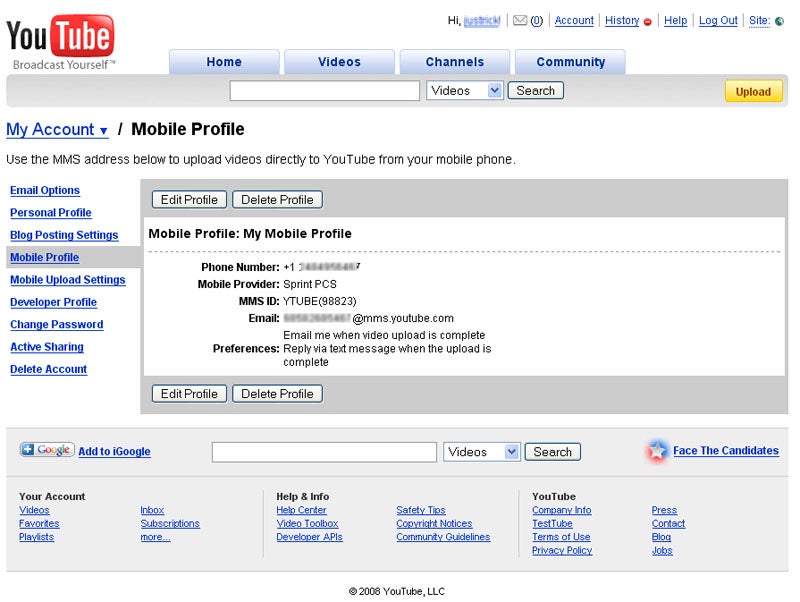800x602 pixels.
Task: Open footer Privacy Policy link
Action: 562,551
